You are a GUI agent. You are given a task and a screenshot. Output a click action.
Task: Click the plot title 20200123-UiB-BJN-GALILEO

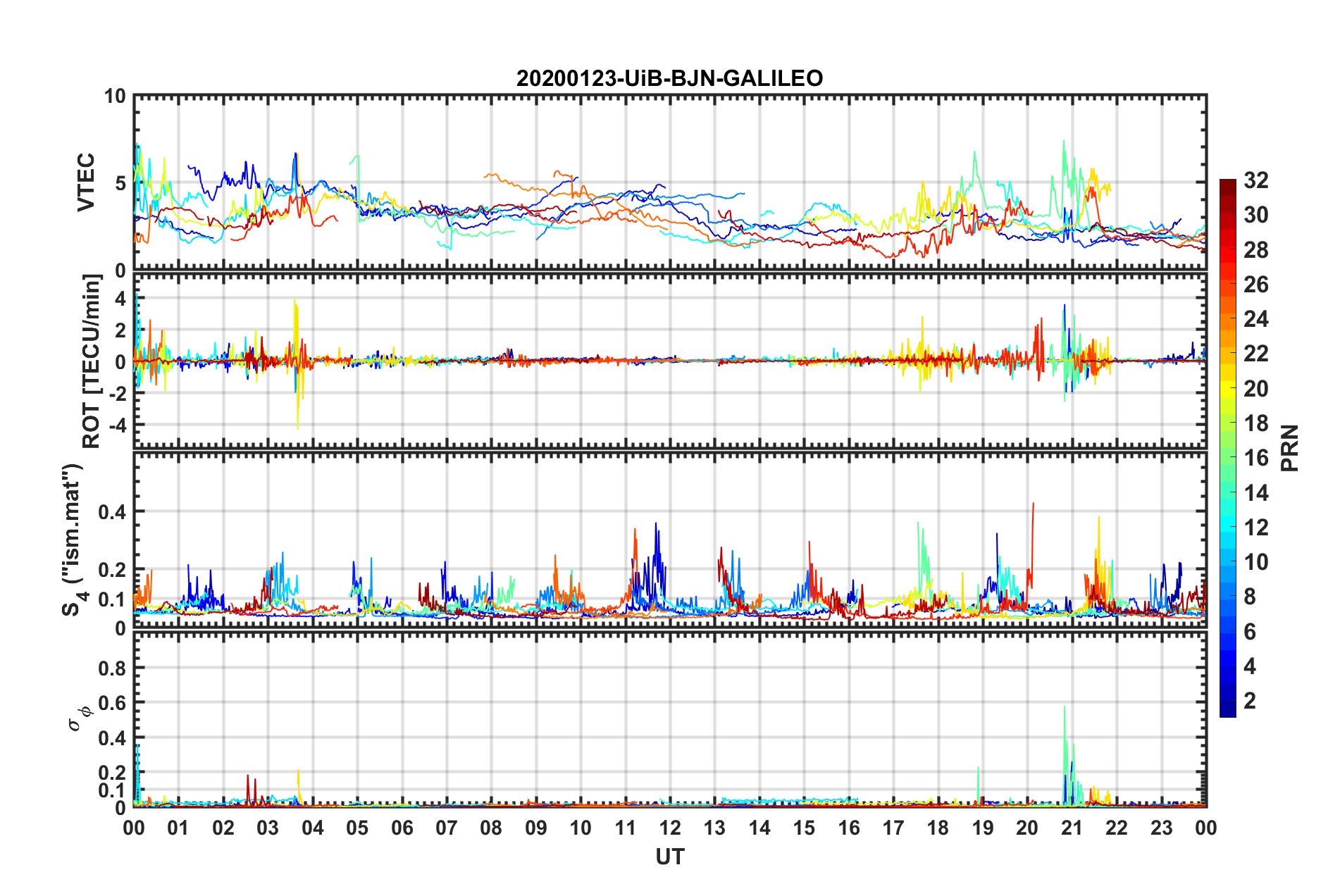click(x=669, y=78)
